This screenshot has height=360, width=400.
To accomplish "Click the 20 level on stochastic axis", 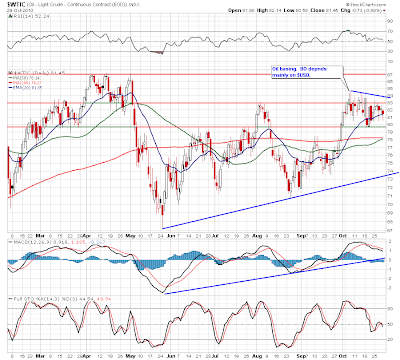I will point(389,339).
